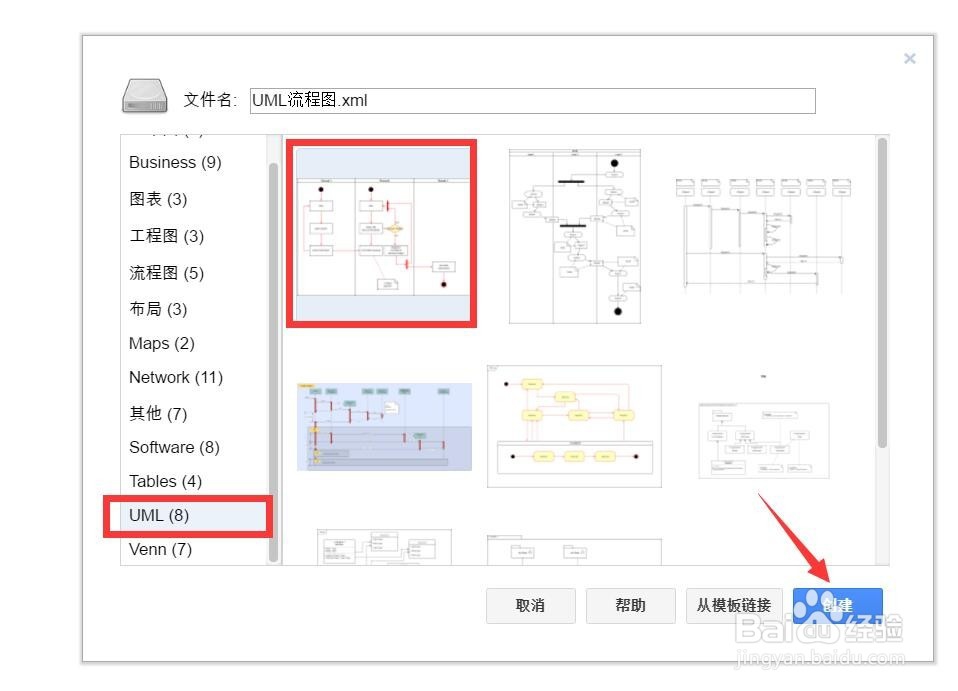Open the vertical swimlane activity diagram template
Screen dimensions: 958x691
573,237
